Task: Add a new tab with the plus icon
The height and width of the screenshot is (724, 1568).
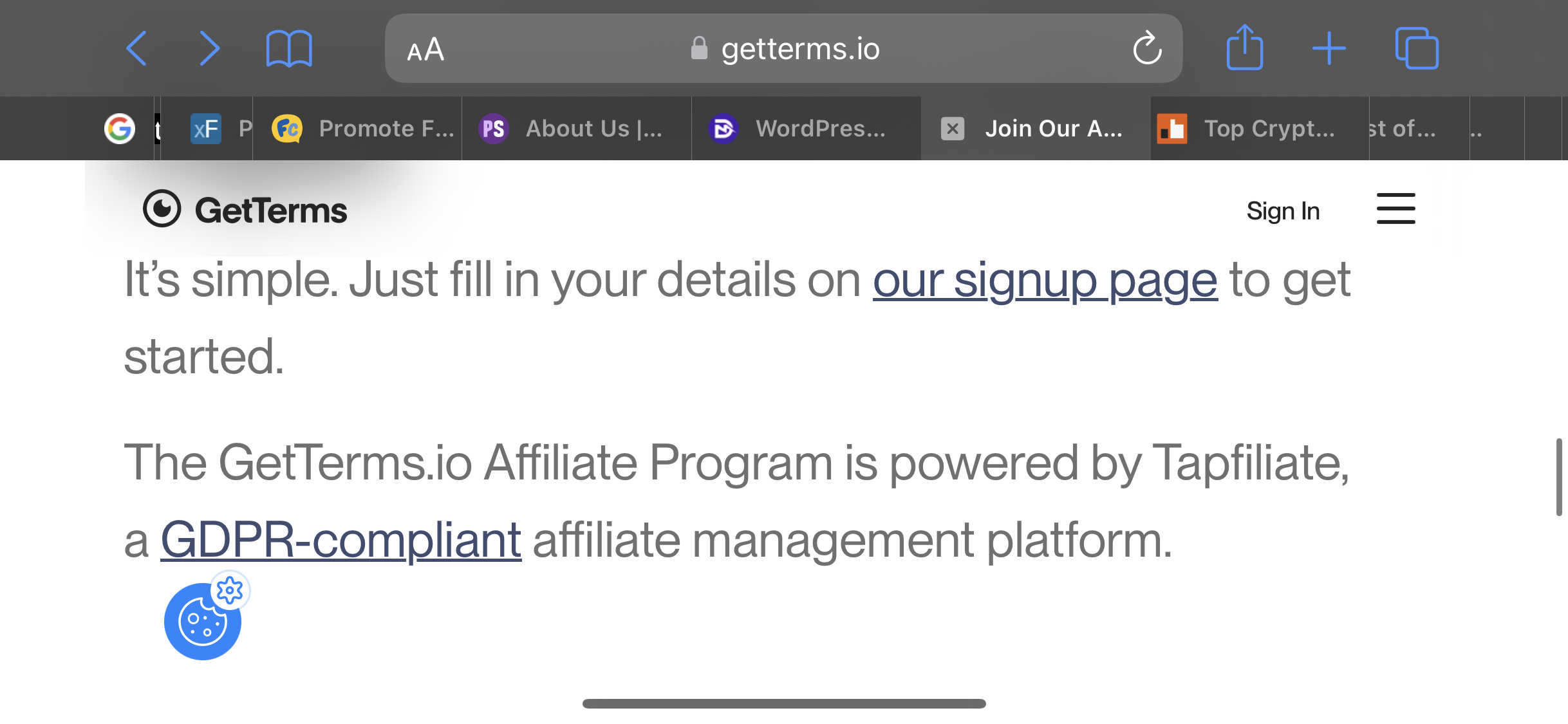Action: coord(1329,49)
